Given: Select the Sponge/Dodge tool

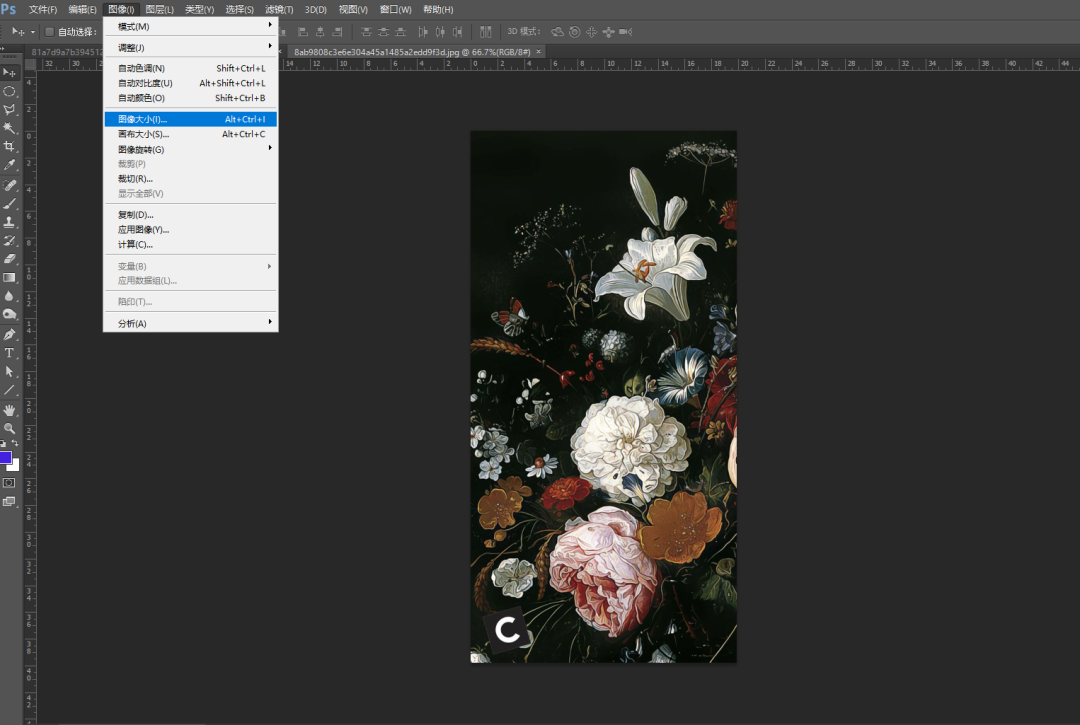Looking at the screenshot, I should (x=9, y=315).
